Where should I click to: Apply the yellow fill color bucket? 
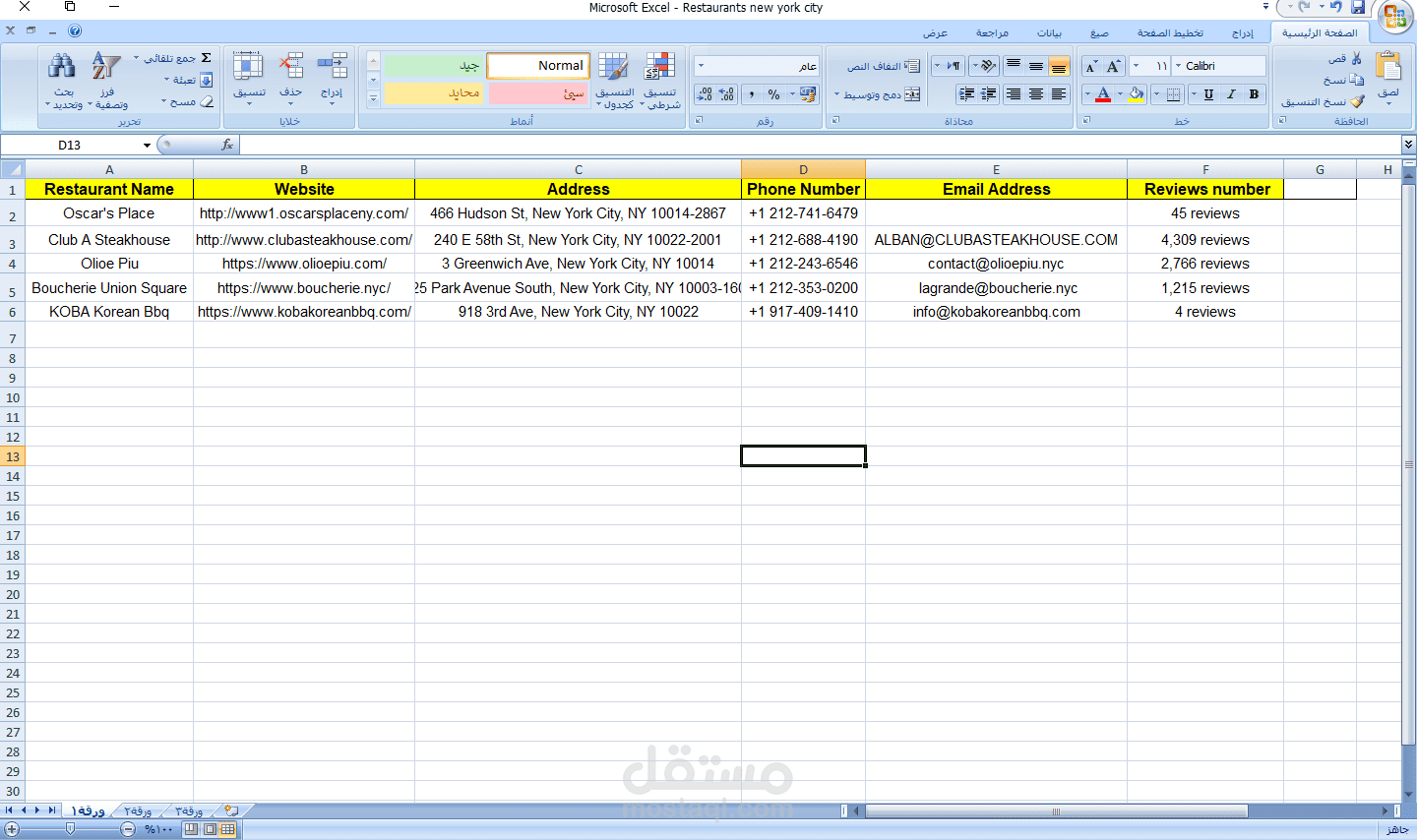point(1137,94)
